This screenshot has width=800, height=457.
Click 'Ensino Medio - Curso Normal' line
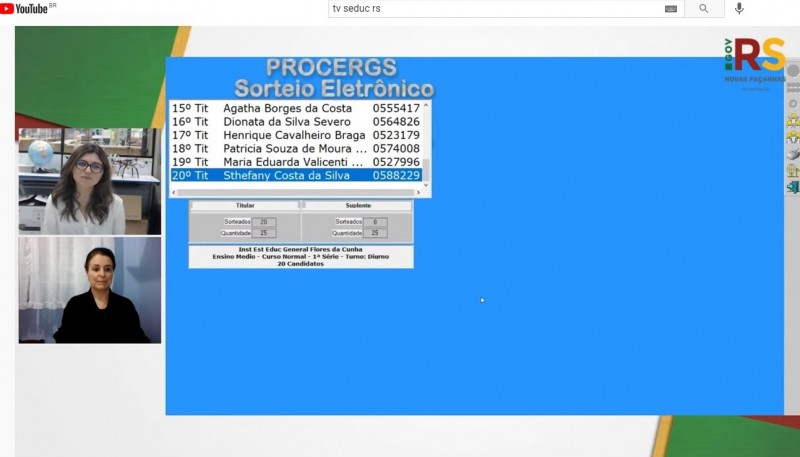[301, 257]
